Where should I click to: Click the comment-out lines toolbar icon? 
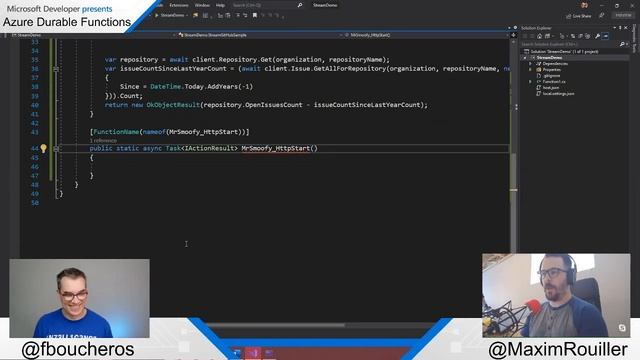point(238,16)
